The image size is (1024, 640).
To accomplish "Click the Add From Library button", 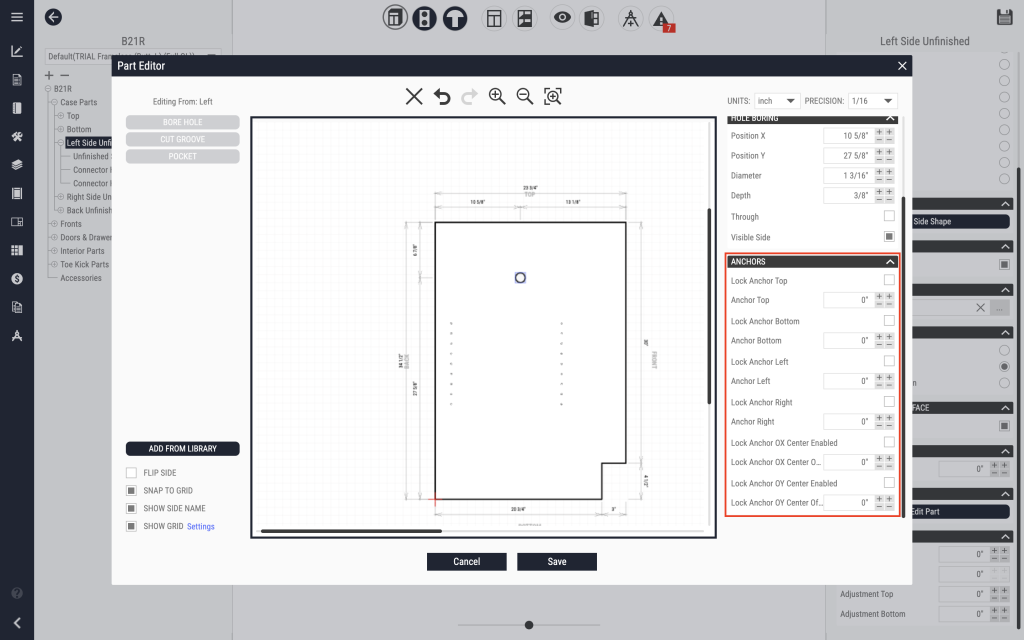I will [x=182, y=449].
